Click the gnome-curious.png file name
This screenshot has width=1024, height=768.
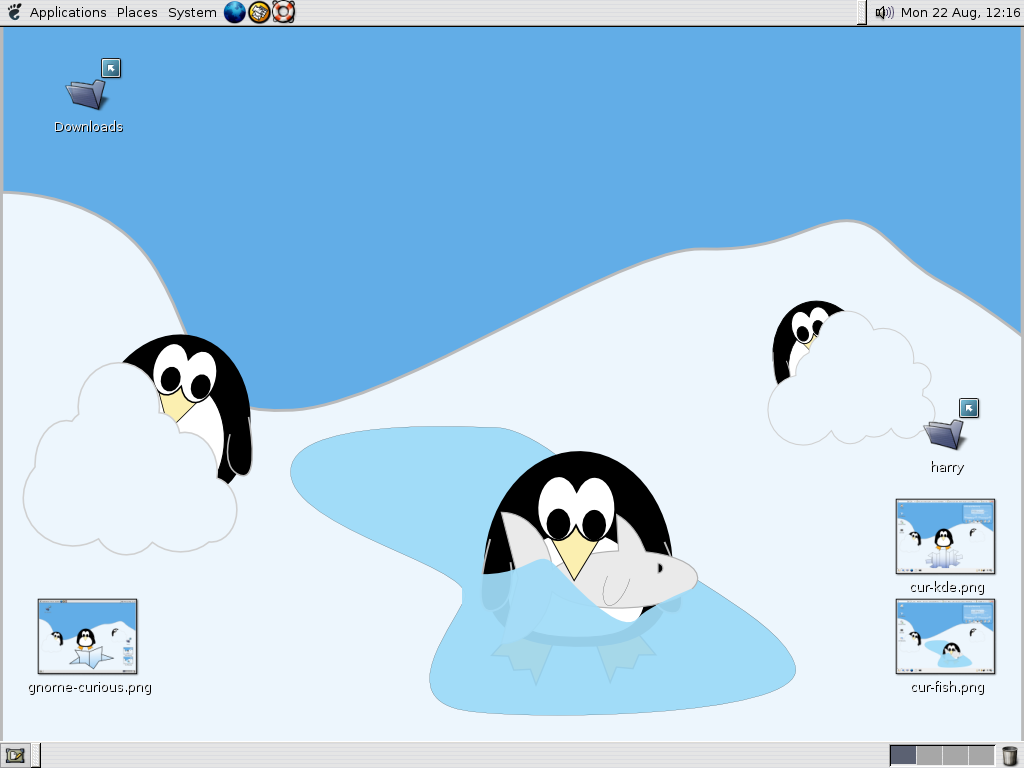point(90,688)
